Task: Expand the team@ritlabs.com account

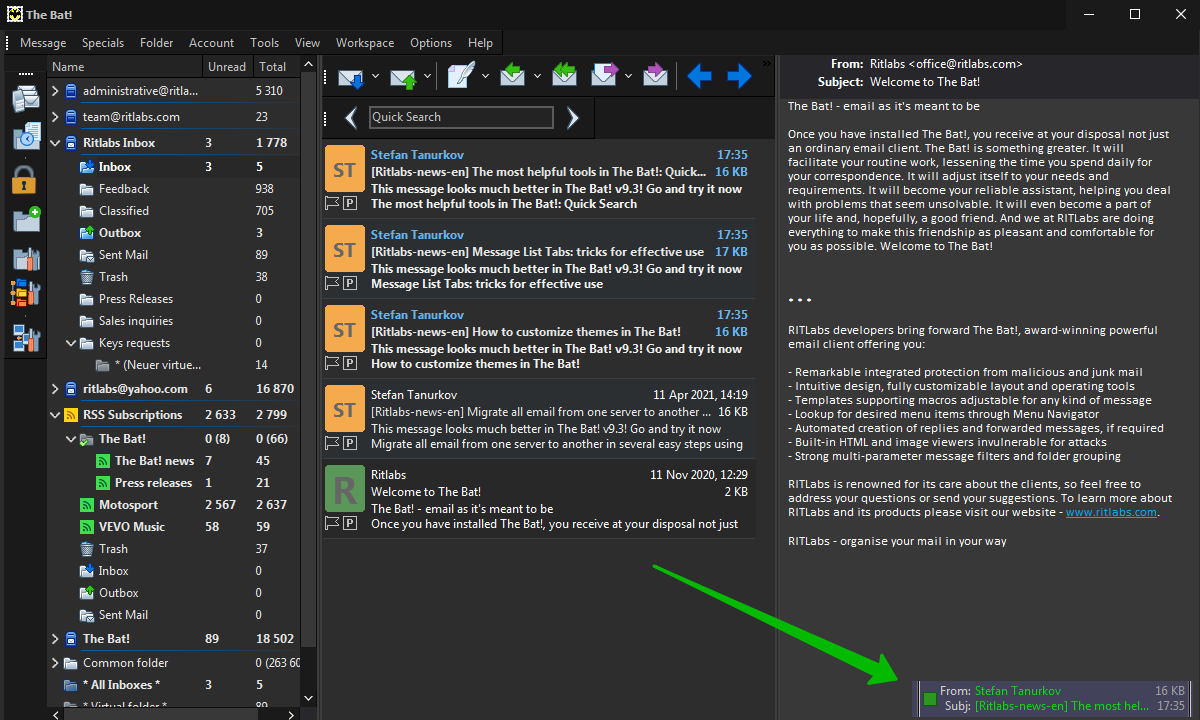Action: point(56,117)
